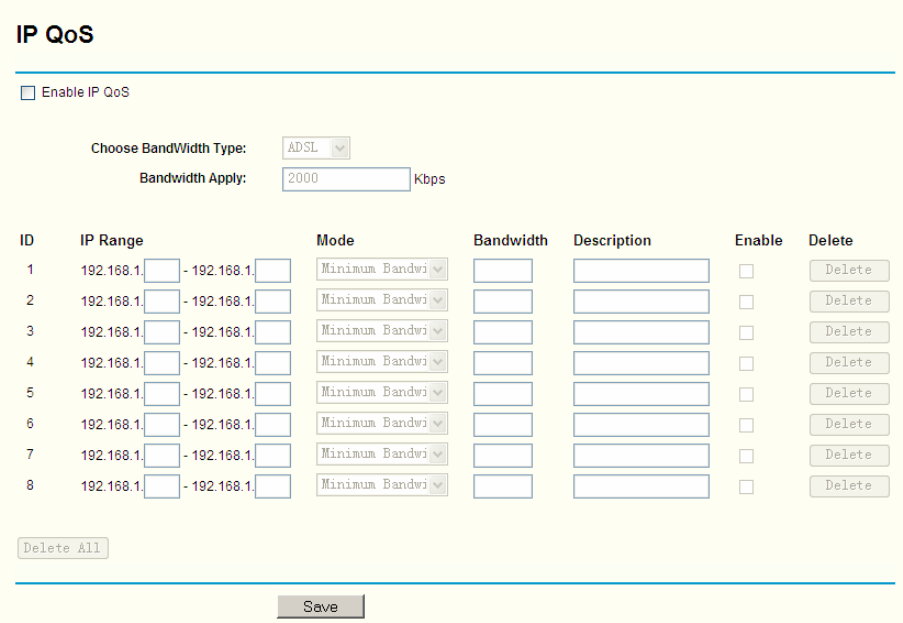Enable the IP QoS checkbox
The image size is (903, 623).
click(27, 93)
